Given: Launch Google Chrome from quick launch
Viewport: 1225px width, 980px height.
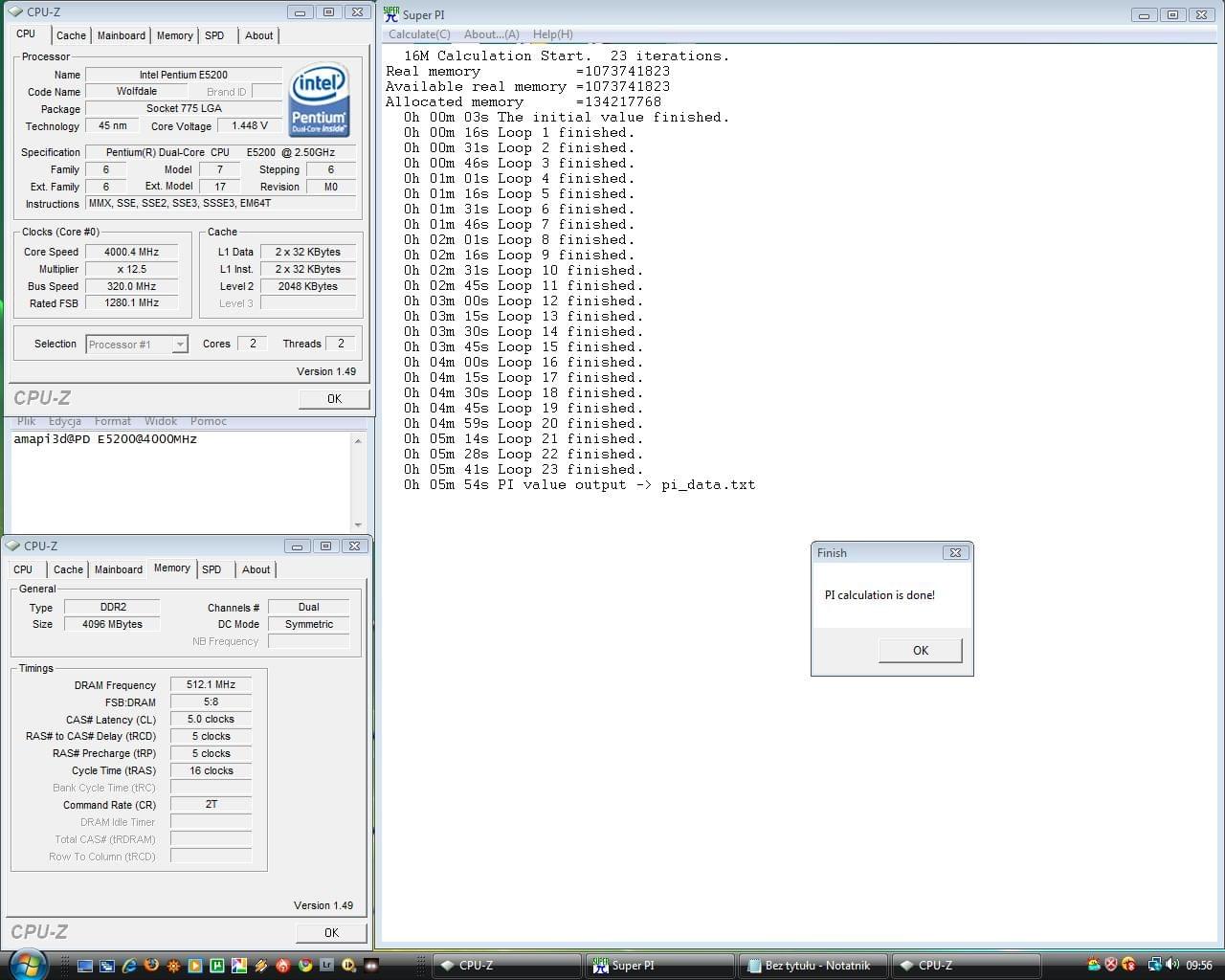Looking at the screenshot, I should [305, 966].
